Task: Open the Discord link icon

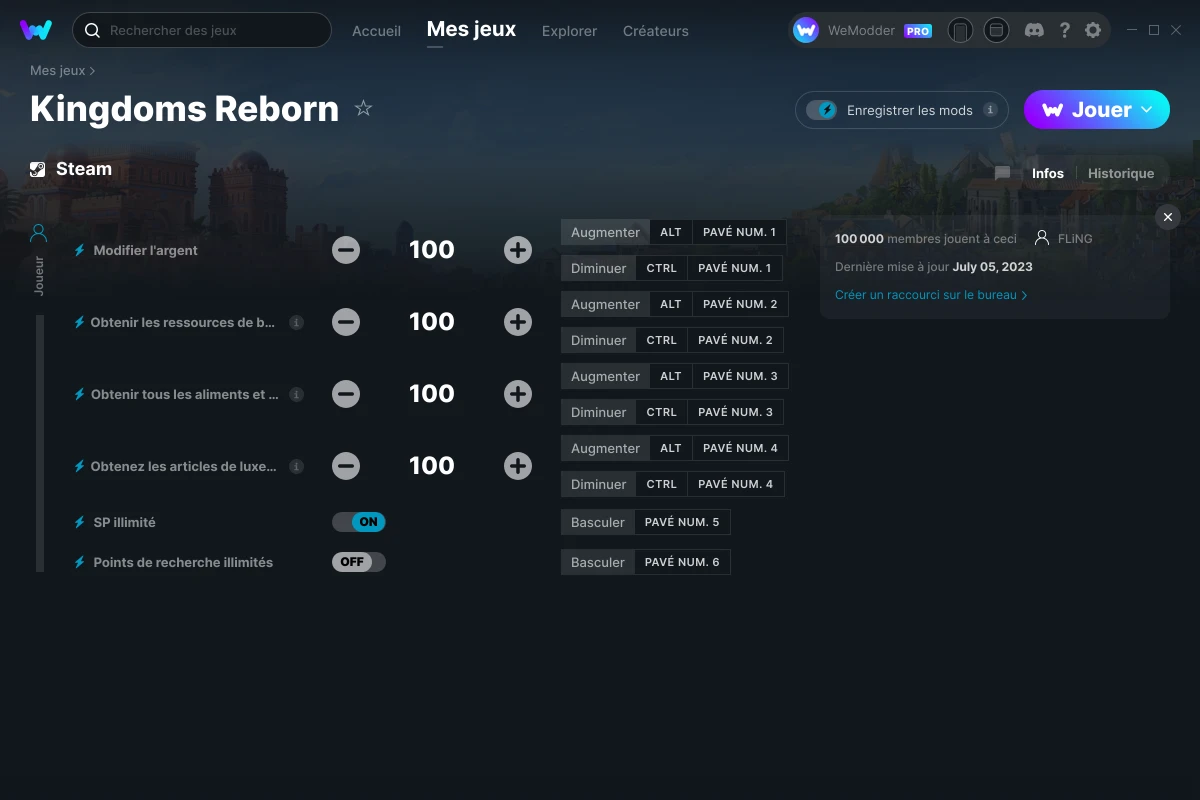Action: click(1035, 31)
